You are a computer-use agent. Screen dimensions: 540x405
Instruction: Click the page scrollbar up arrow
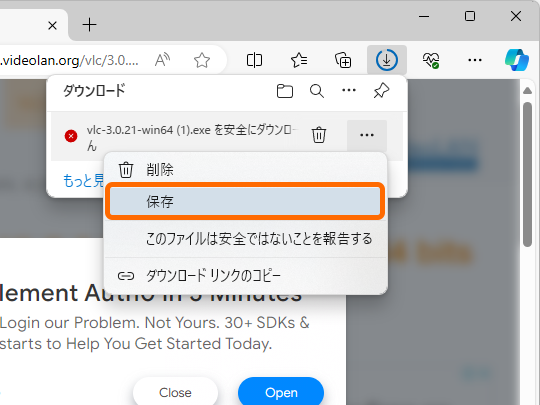(527, 91)
